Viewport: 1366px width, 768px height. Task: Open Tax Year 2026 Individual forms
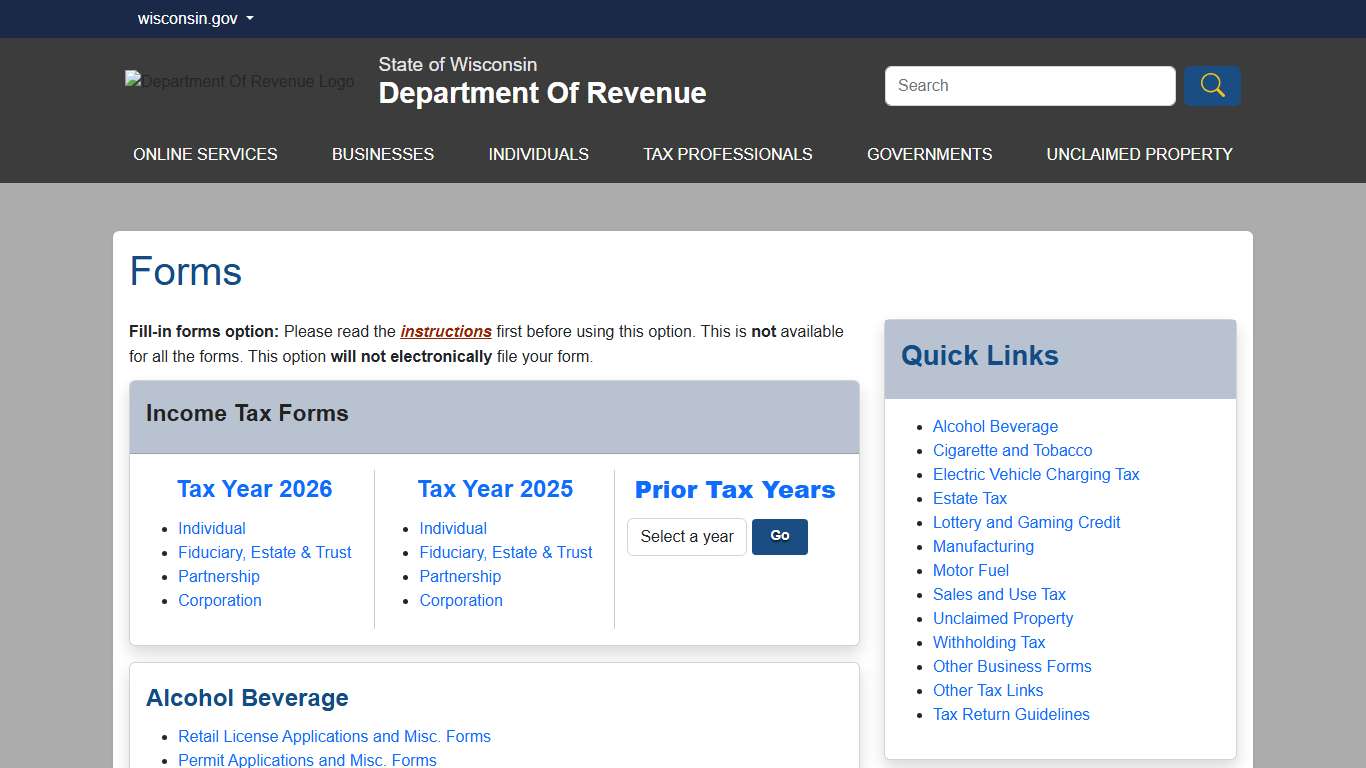[212, 529]
